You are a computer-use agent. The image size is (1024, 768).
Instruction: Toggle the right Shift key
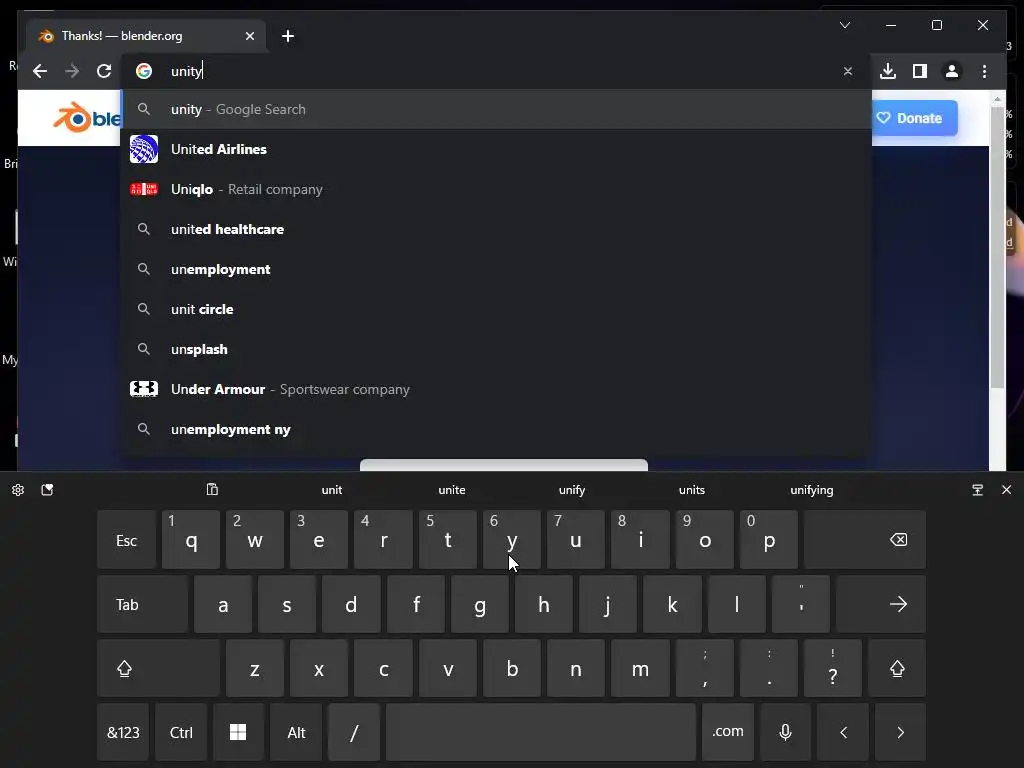[x=897, y=668]
